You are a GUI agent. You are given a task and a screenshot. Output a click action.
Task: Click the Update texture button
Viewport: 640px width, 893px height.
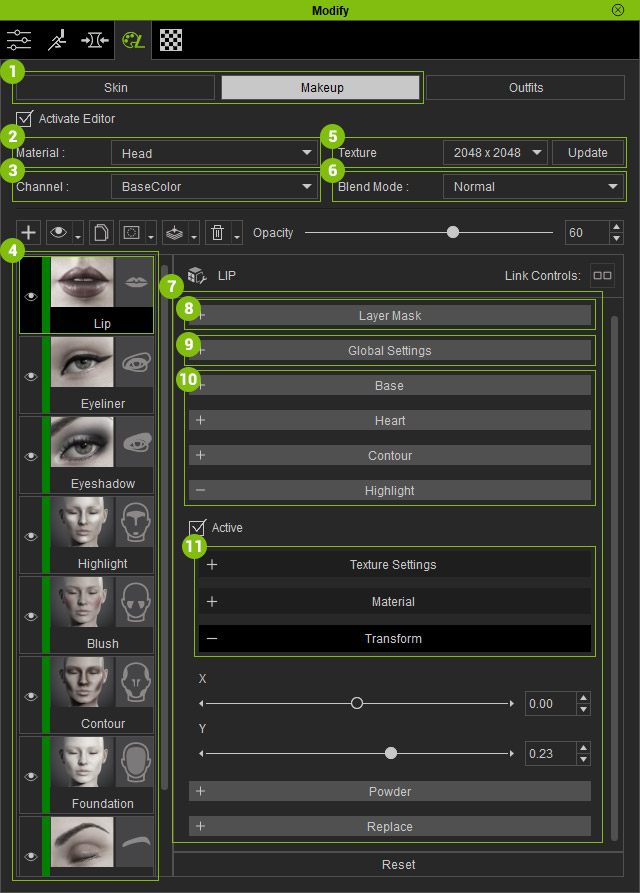pyautogui.click(x=587, y=153)
